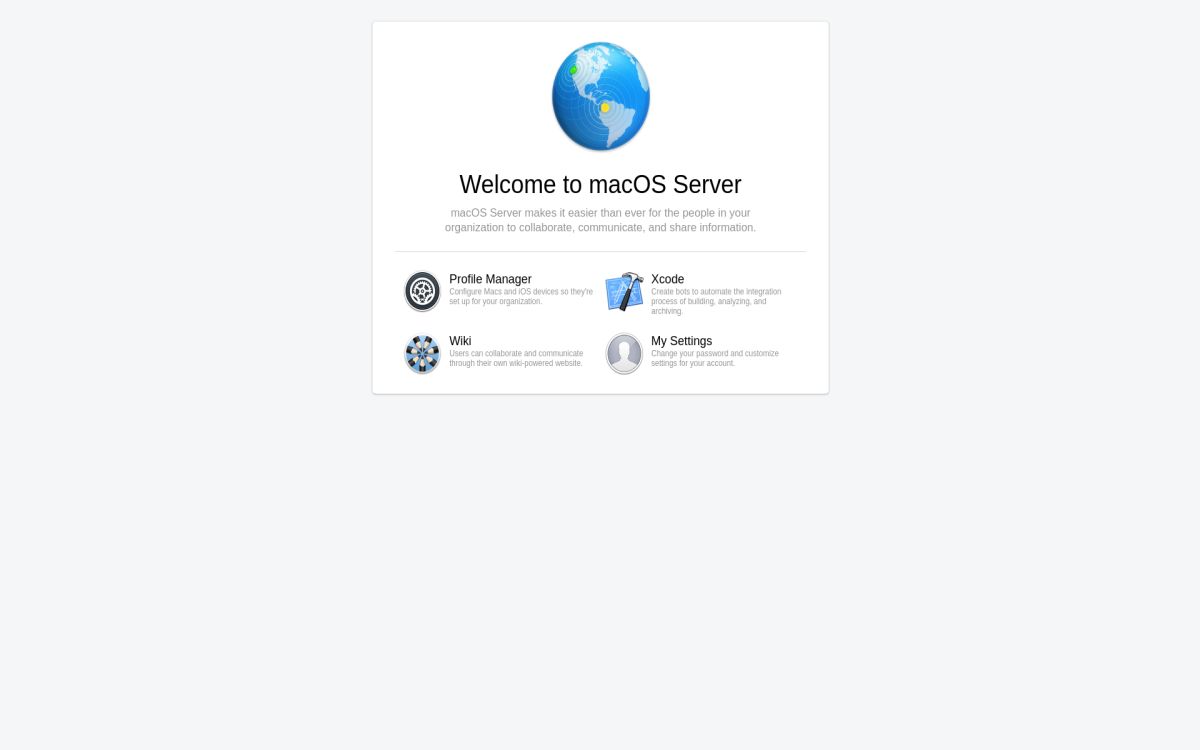
Task: Open My Settings via the user silhouette icon
Action: pyautogui.click(x=624, y=354)
